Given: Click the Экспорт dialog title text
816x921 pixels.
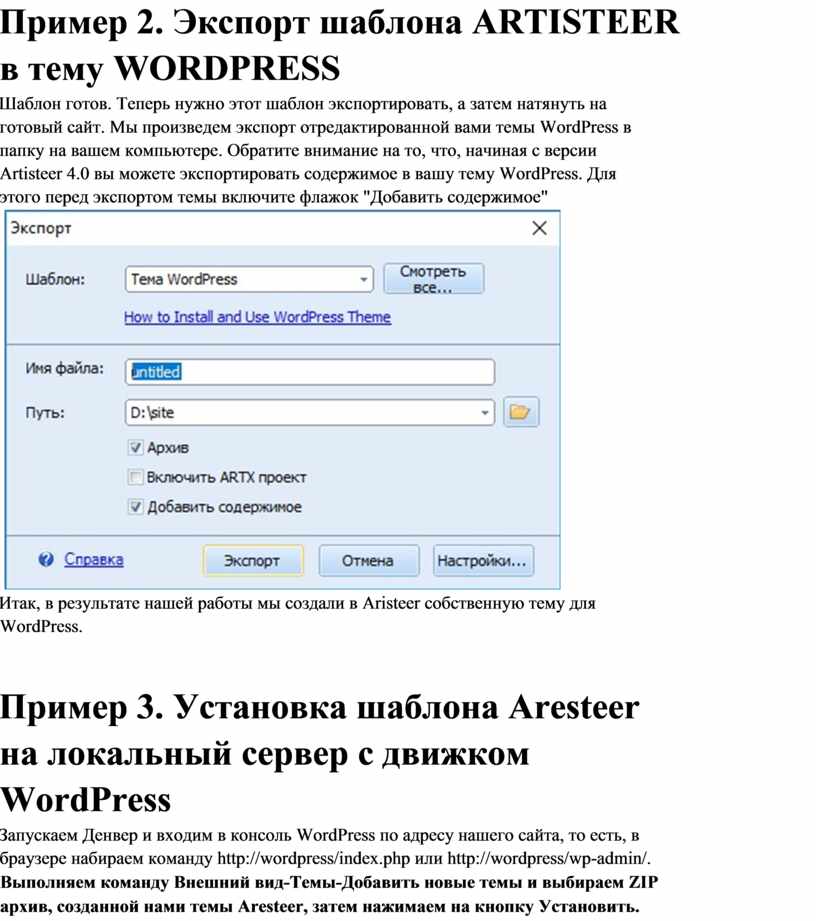Looking at the screenshot, I should pos(41,228).
